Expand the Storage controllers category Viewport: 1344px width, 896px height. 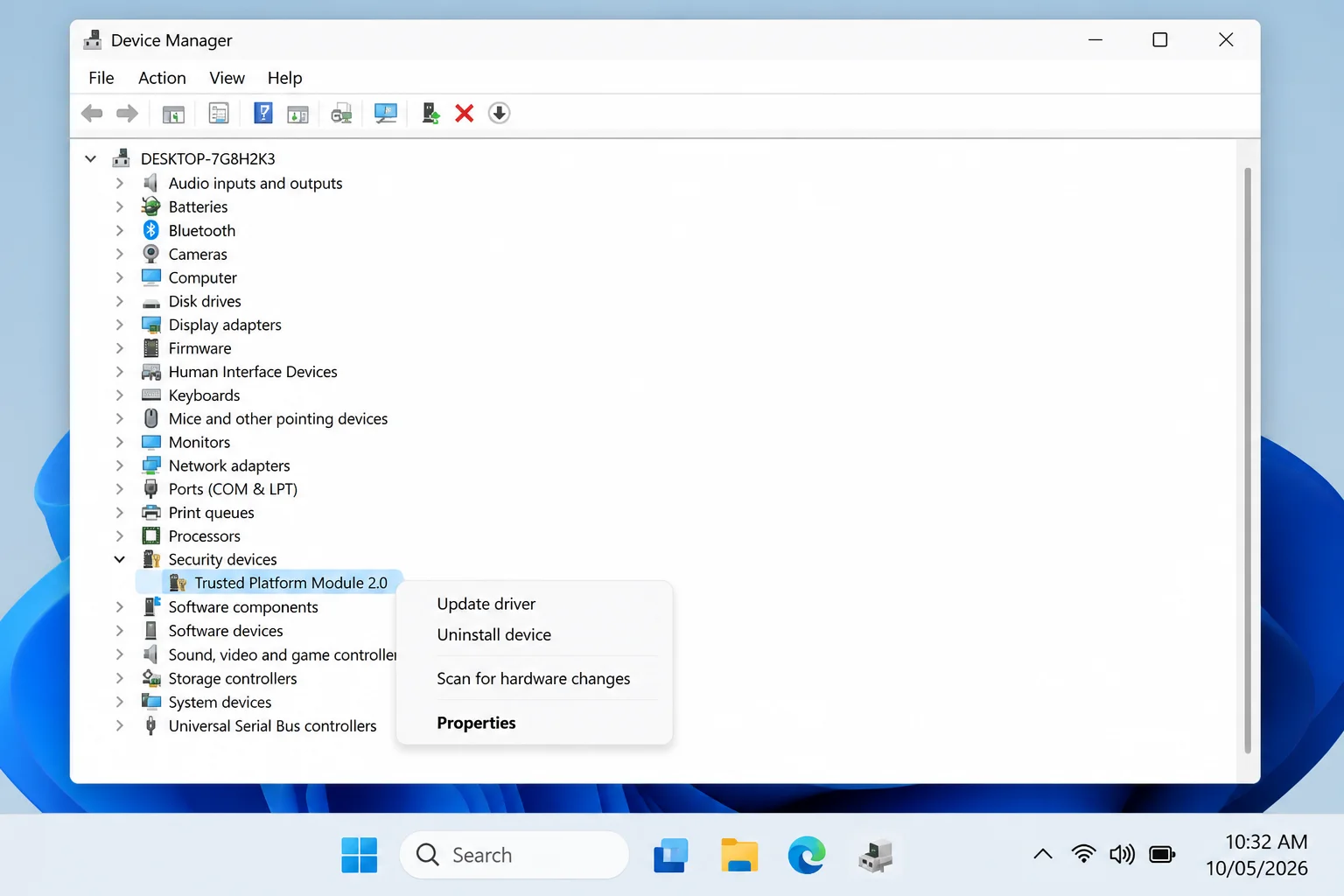(x=120, y=678)
